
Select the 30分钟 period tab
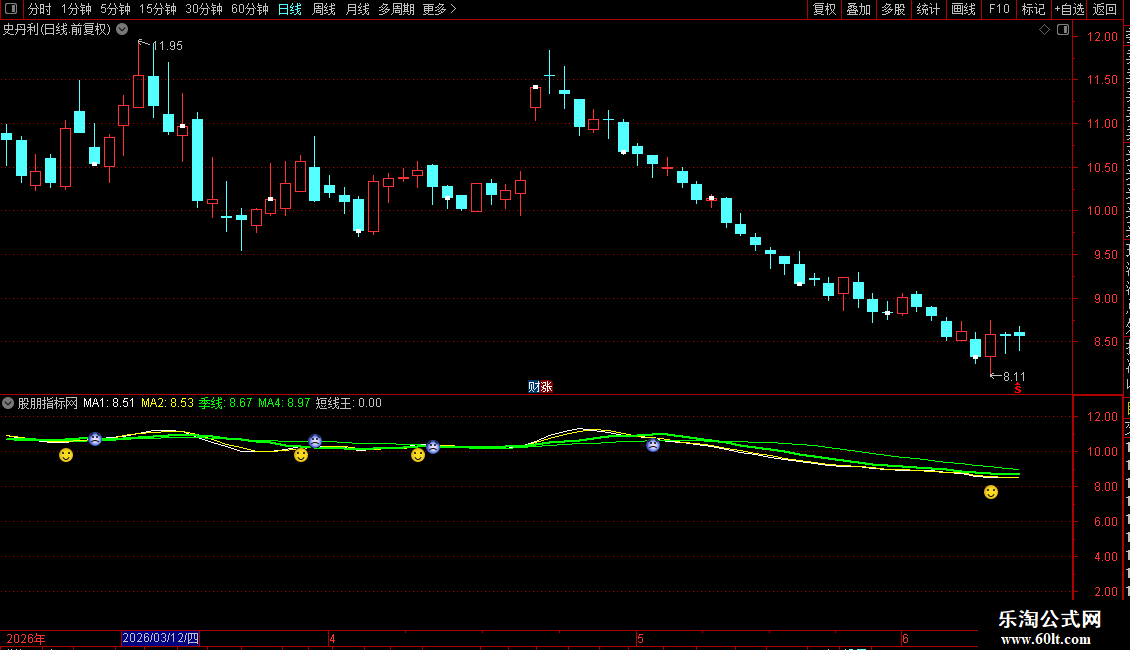[x=204, y=9]
